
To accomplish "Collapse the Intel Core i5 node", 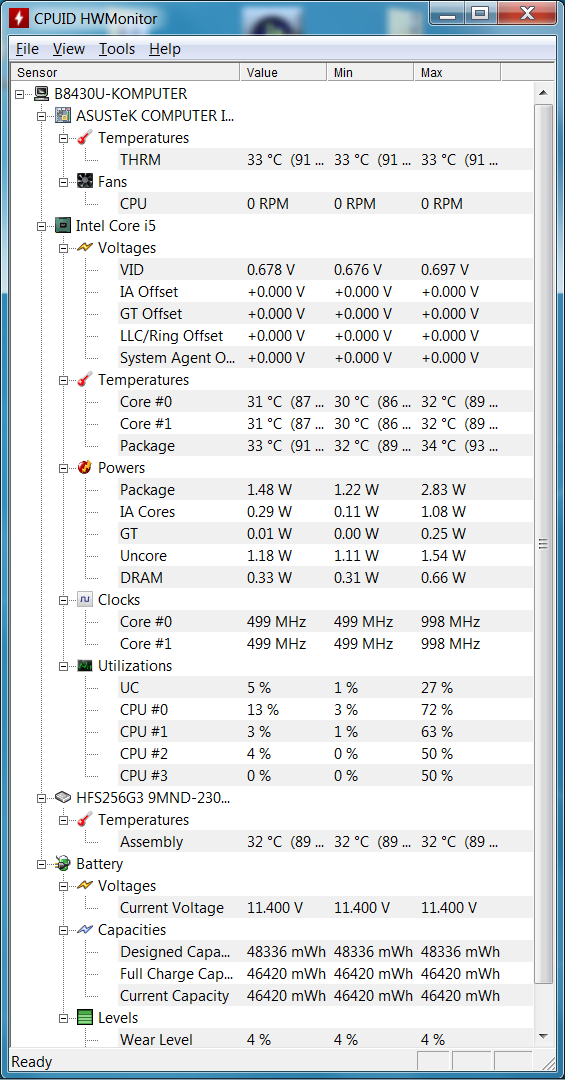I will pos(42,226).
